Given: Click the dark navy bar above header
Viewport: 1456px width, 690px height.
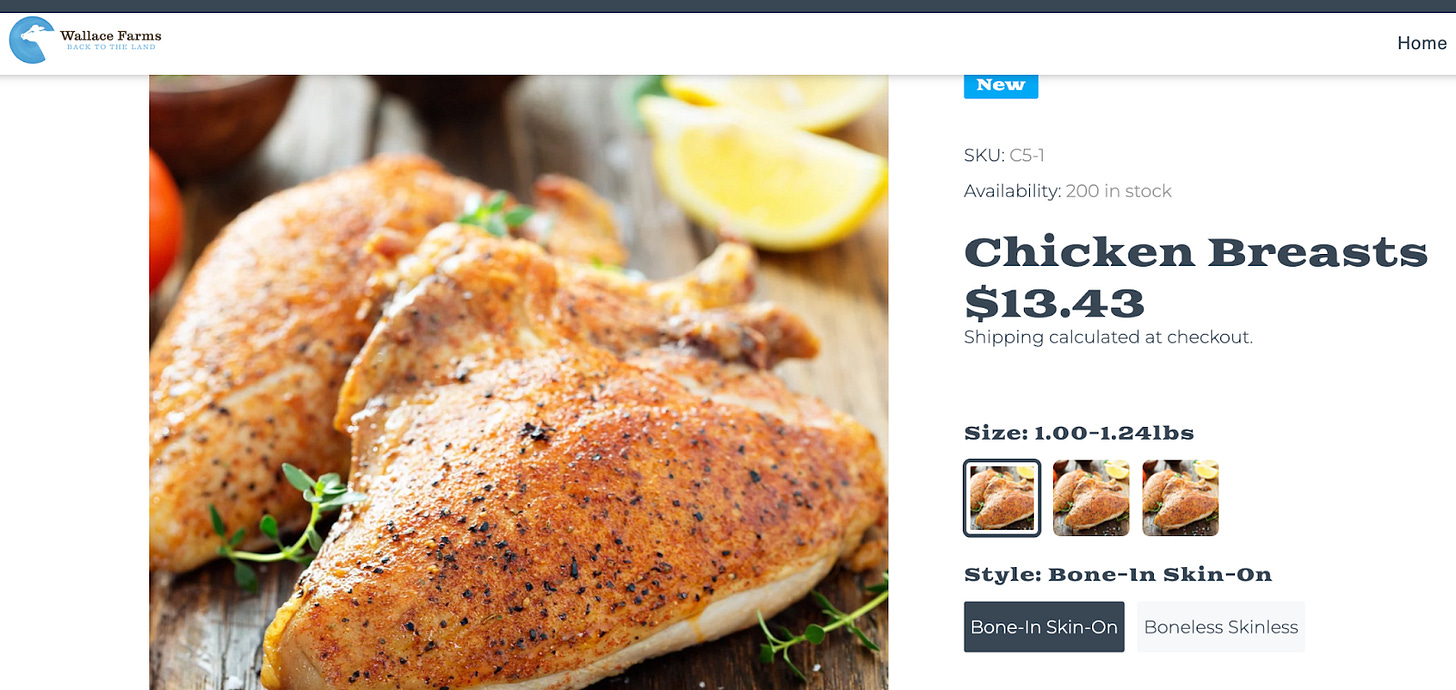Looking at the screenshot, I should pyautogui.click(x=728, y=6).
